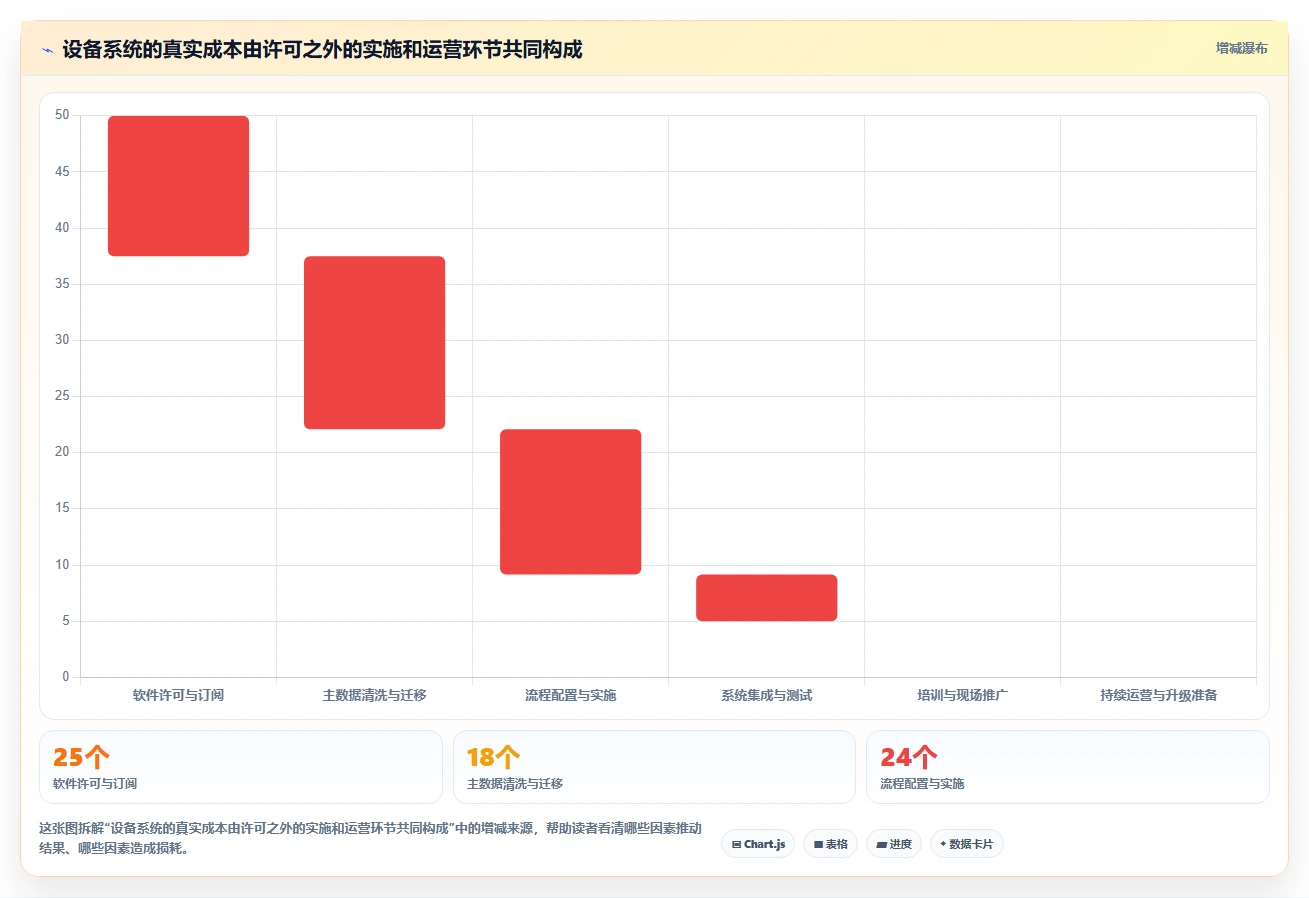Click x-axis label 流程配置与实施
The image size is (1309, 898).
pyautogui.click(x=570, y=695)
